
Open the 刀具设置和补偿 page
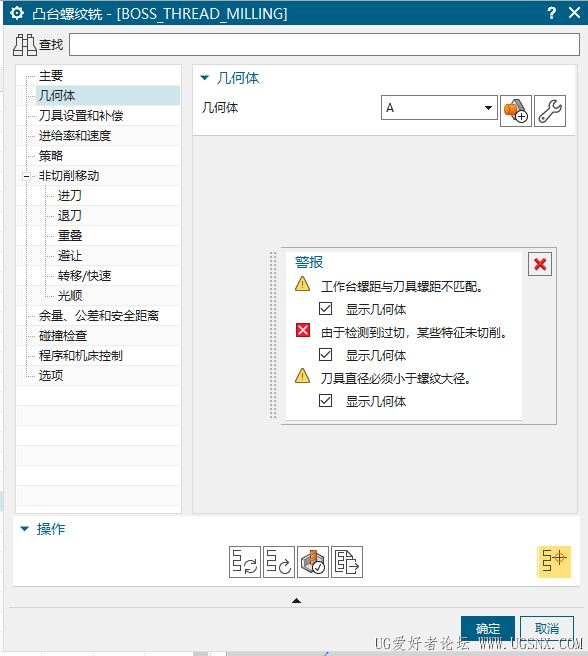pos(81,116)
